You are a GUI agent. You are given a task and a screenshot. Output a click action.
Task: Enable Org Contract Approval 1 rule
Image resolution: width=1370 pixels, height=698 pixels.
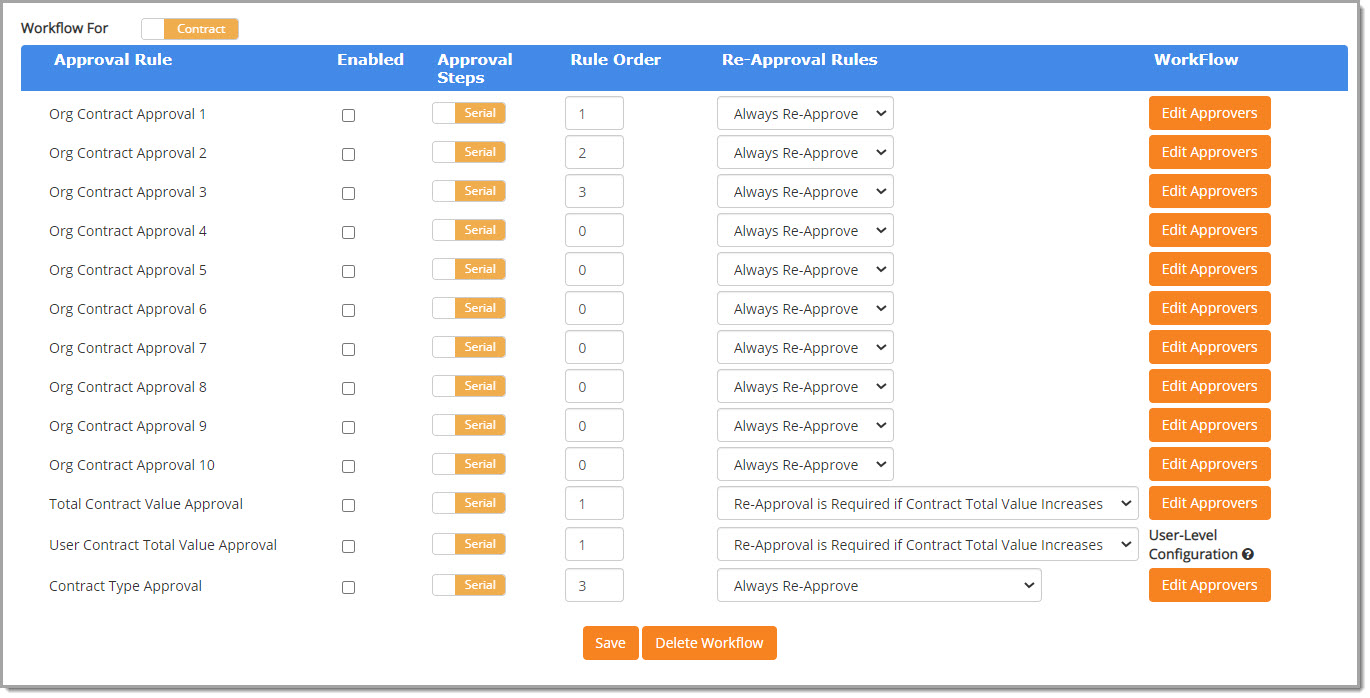coord(348,115)
